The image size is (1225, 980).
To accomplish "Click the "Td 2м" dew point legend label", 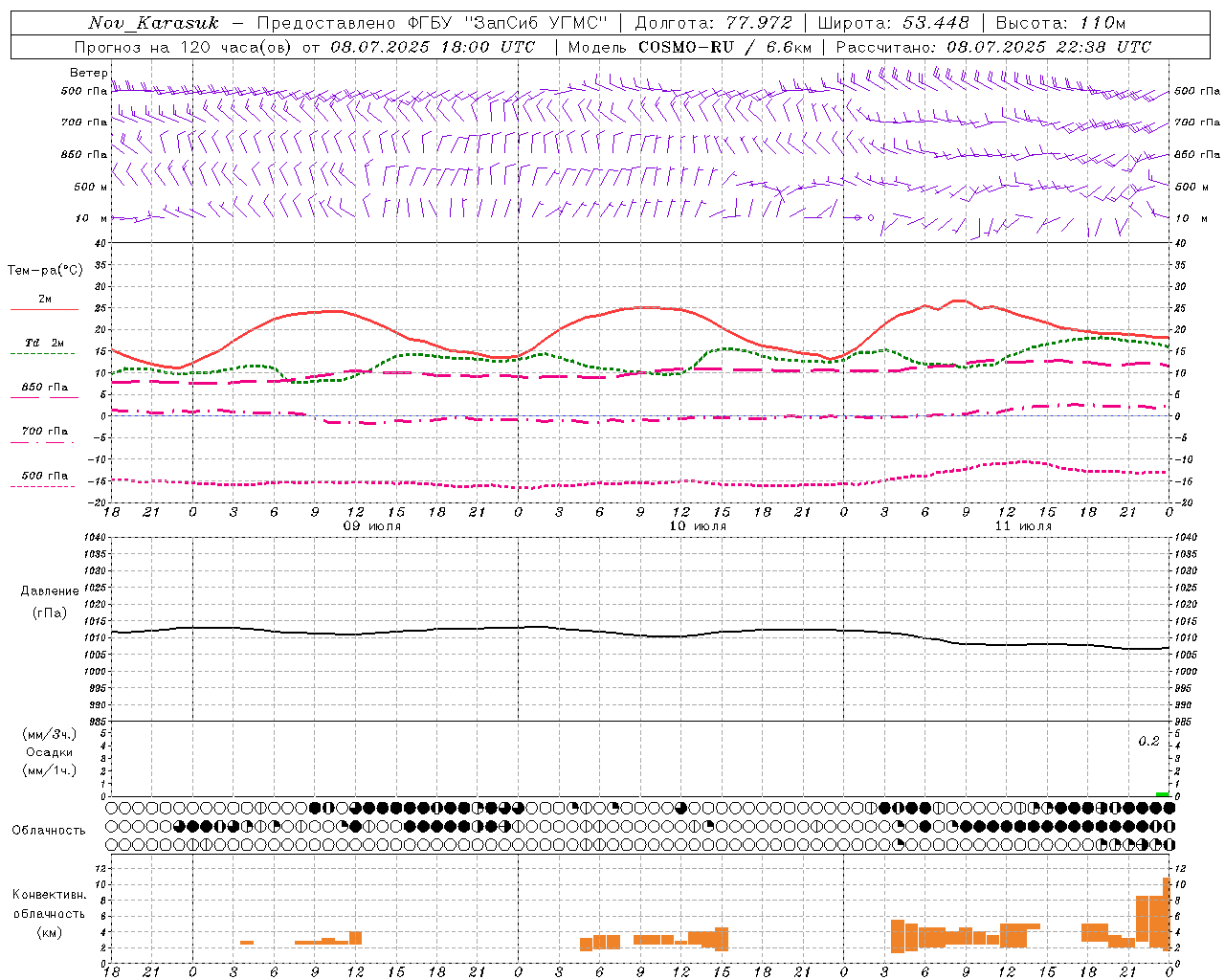I will pyautogui.click(x=45, y=343).
